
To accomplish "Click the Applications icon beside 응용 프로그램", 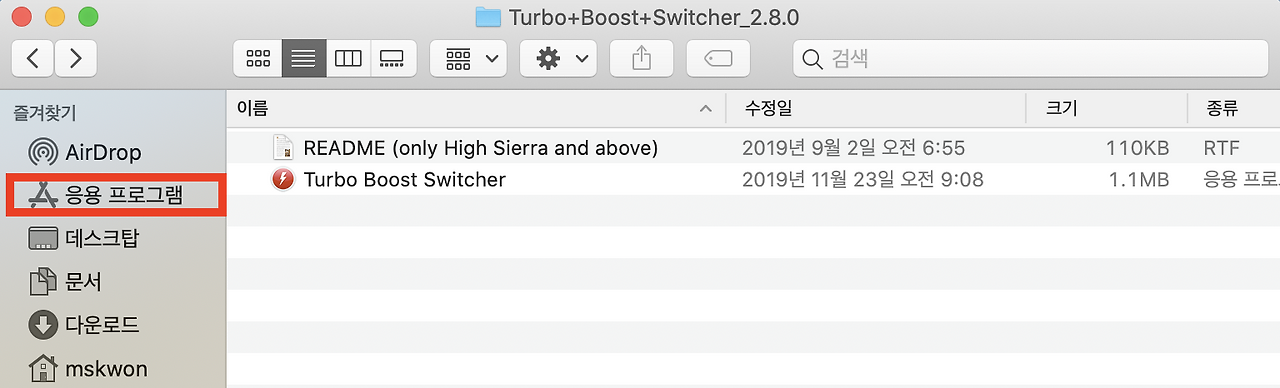I will (43, 195).
